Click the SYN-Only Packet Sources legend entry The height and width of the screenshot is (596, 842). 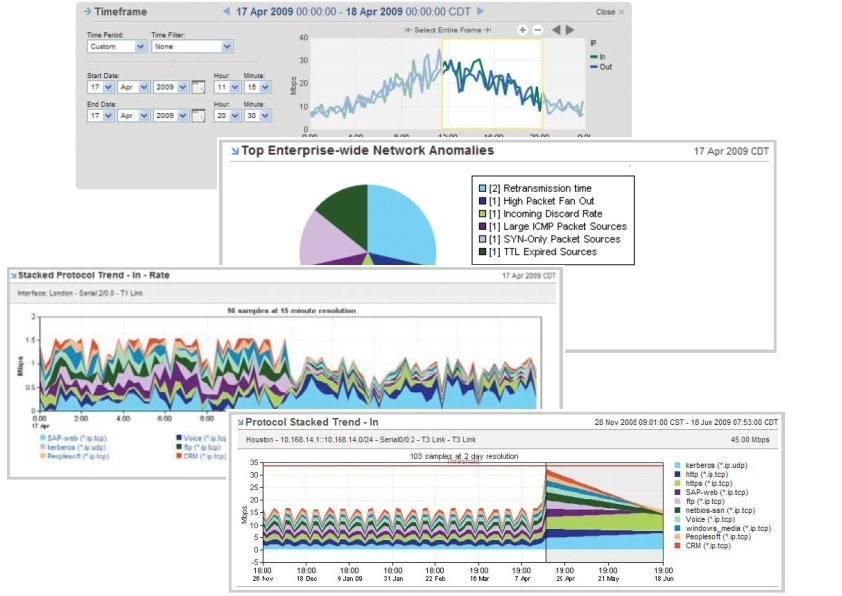549,239
